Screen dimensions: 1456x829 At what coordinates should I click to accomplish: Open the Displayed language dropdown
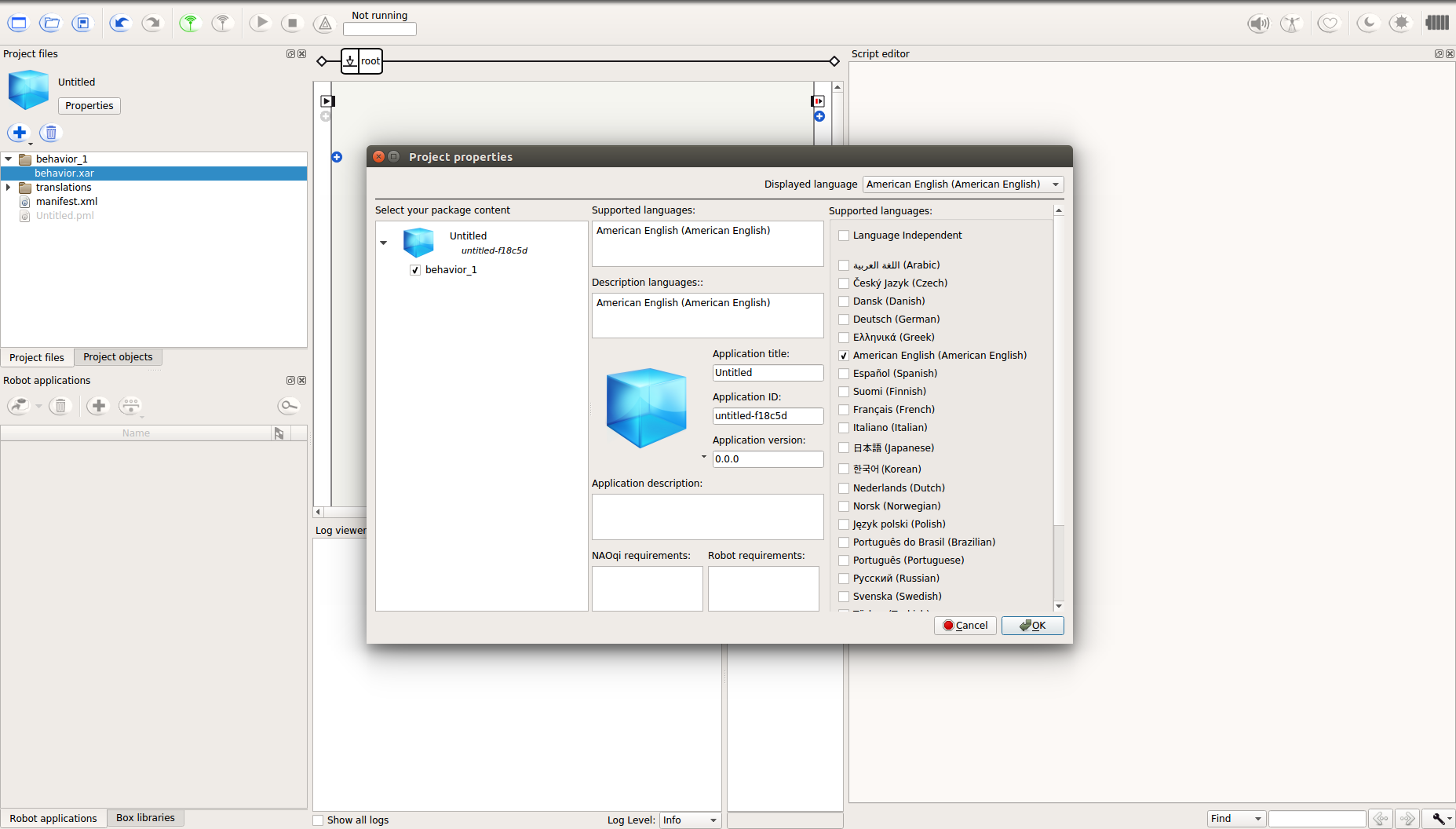coord(963,184)
